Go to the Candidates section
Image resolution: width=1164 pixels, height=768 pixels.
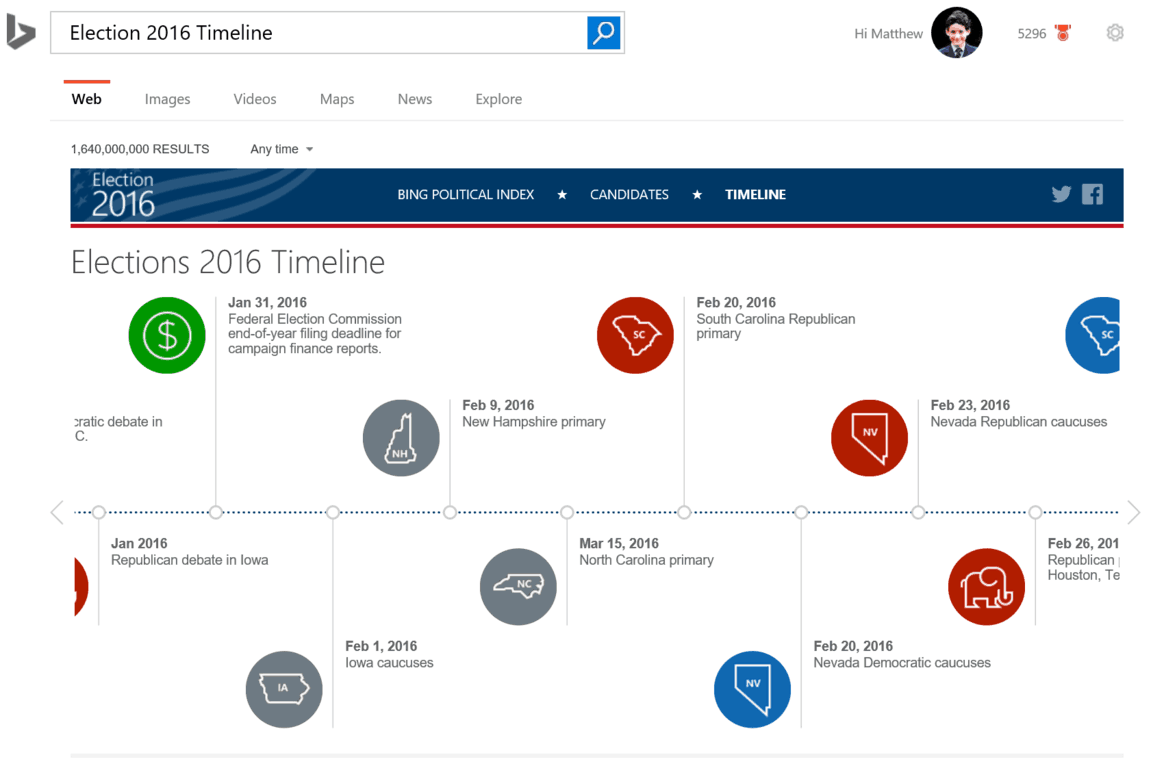[x=629, y=195]
